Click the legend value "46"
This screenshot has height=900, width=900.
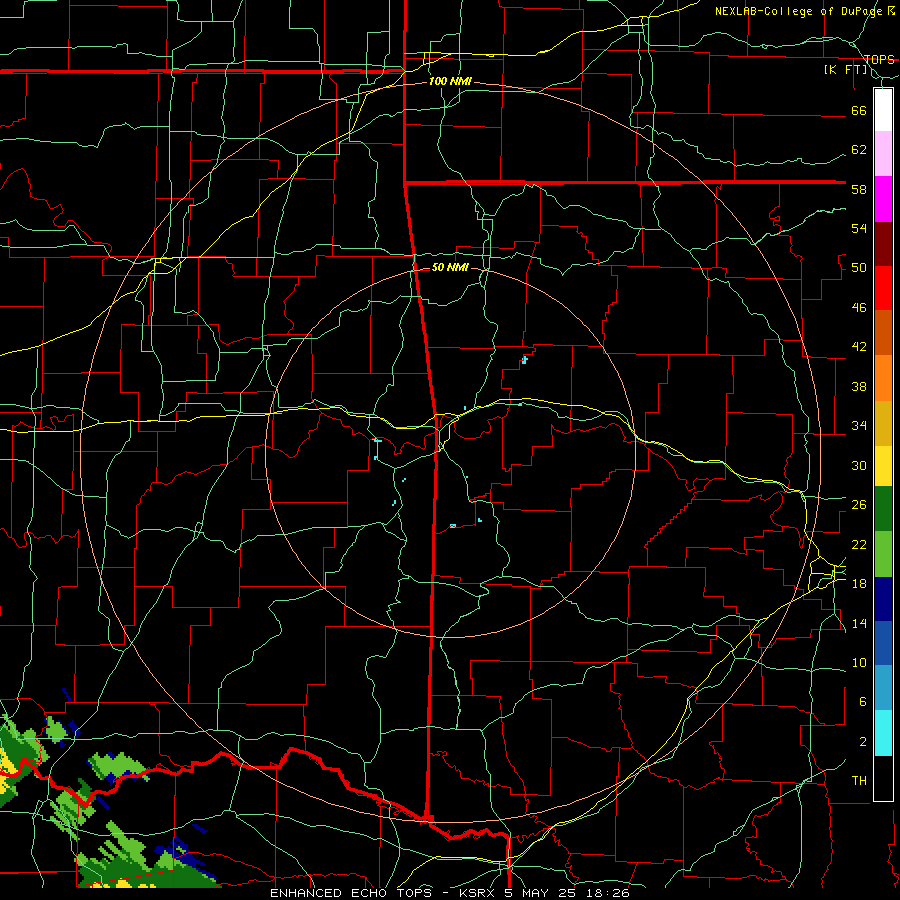(x=859, y=308)
